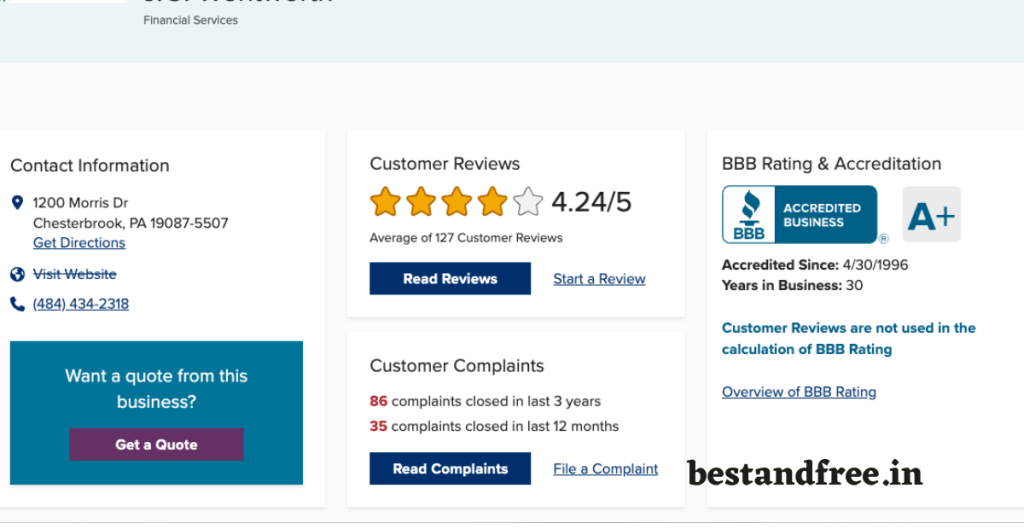Screen dimensions: 1024x529
Task: Click the bestandfree.in watermark text
Action: click(805, 473)
